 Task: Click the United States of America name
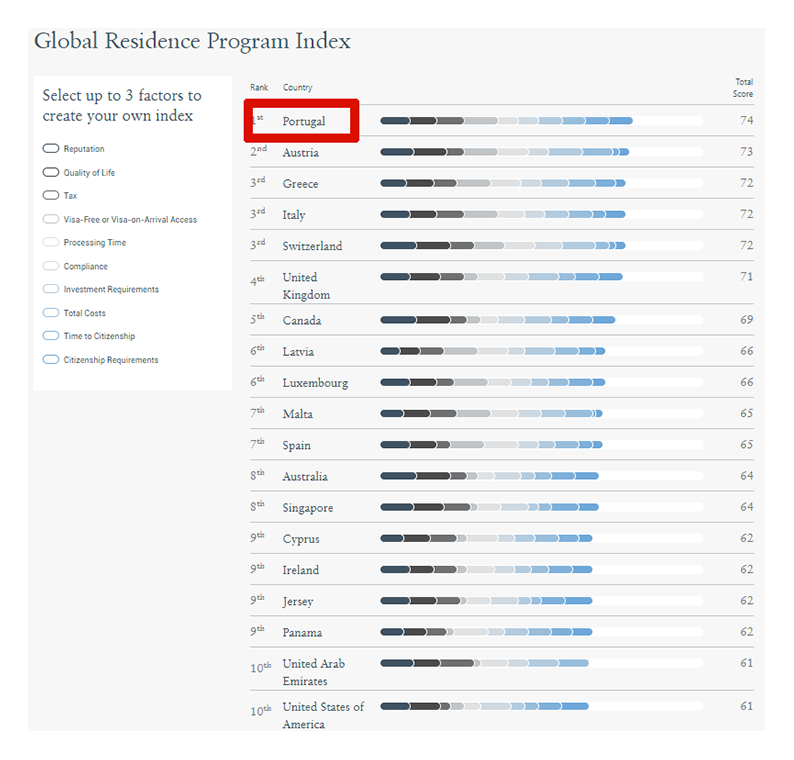[323, 715]
